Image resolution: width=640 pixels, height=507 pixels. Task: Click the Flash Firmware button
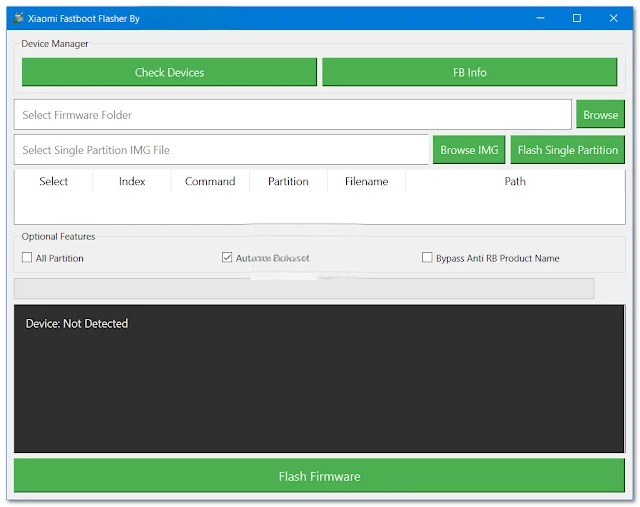319,476
